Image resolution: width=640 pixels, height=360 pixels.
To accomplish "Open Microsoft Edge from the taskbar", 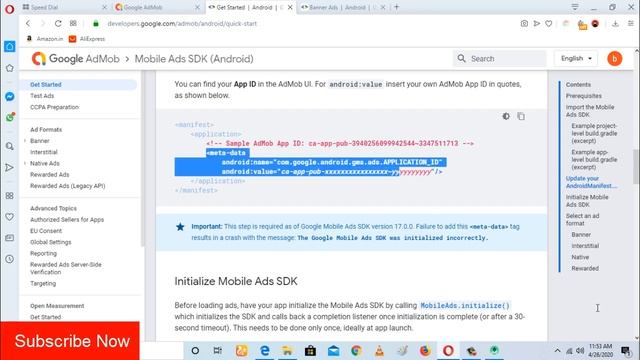I will tap(264, 351).
